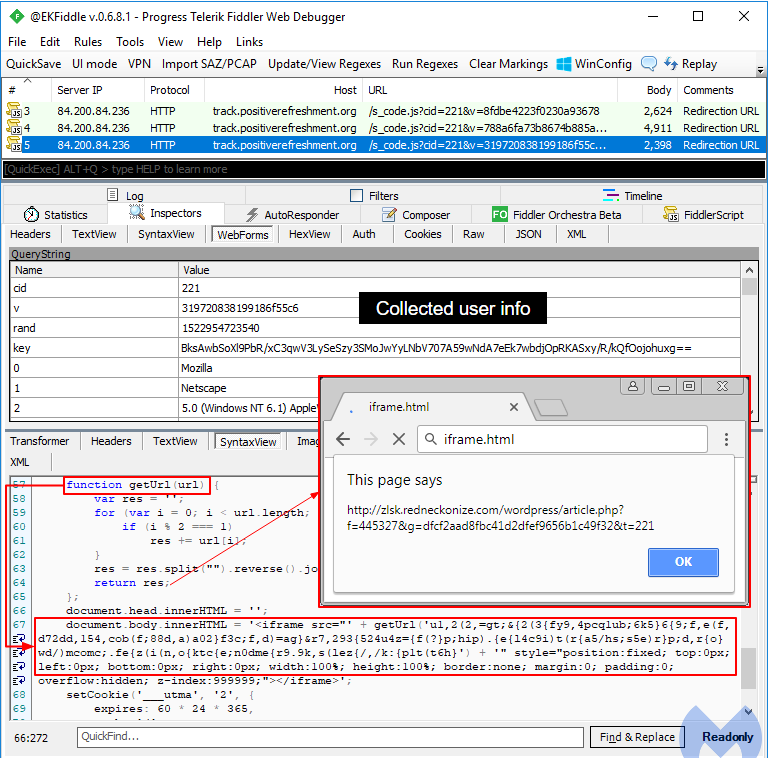Viewport: 769px width, 758px height.
Task: Switch to JSON tab
Action: coord(528,234)
